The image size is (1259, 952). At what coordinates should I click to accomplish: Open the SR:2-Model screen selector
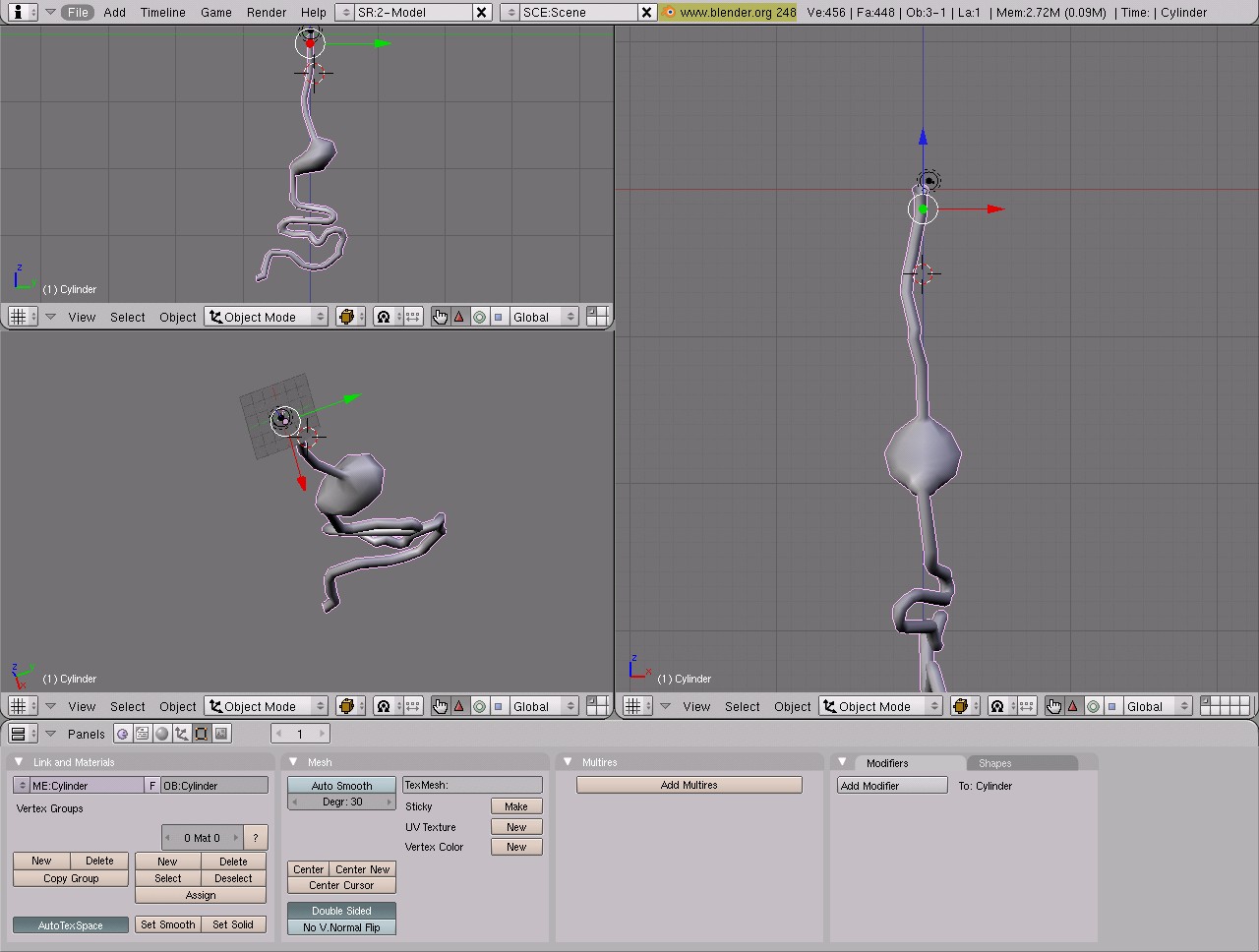click(x=344, y=13)
